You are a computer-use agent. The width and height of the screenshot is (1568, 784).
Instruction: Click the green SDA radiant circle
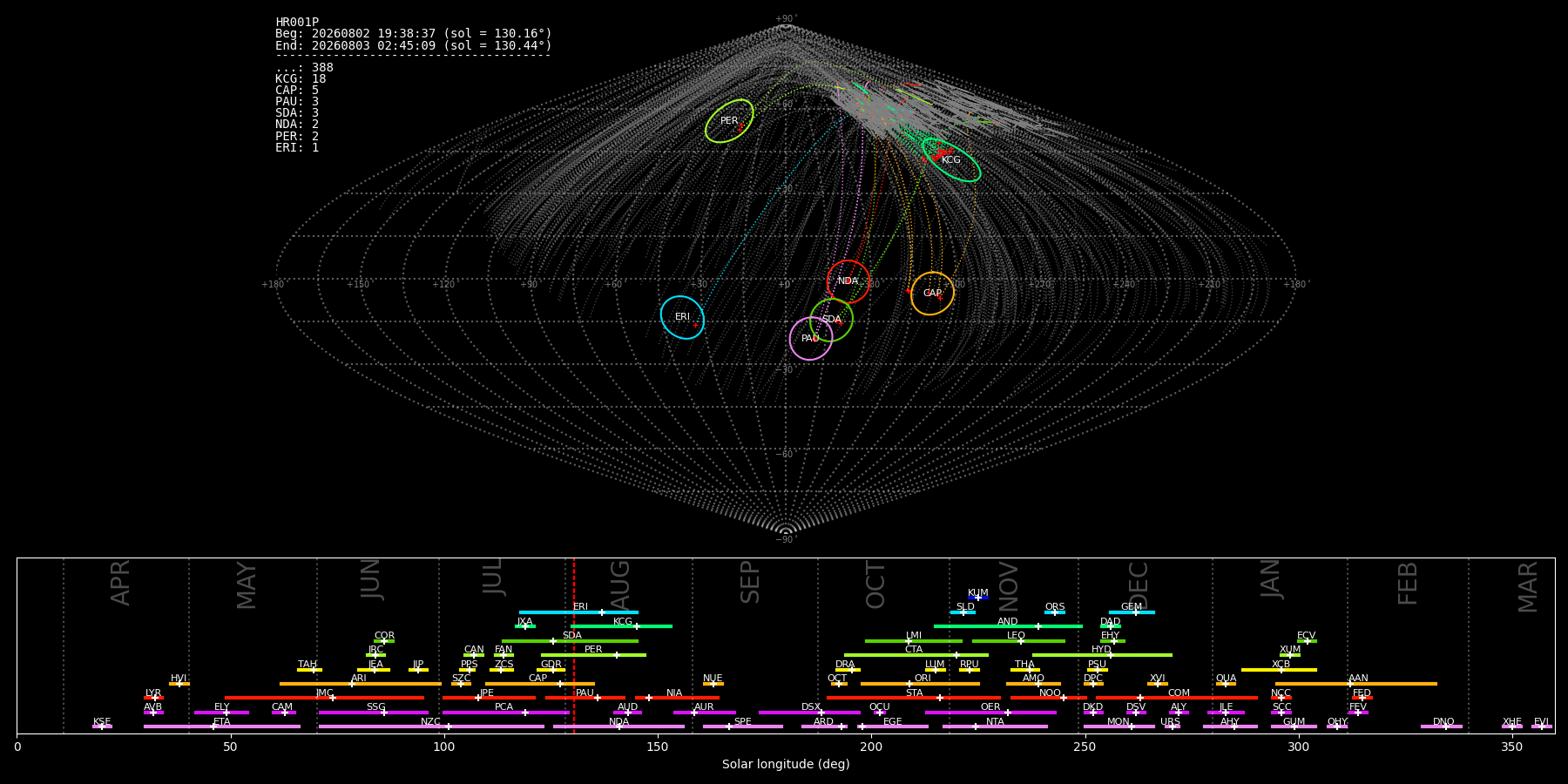click(832, 320)
